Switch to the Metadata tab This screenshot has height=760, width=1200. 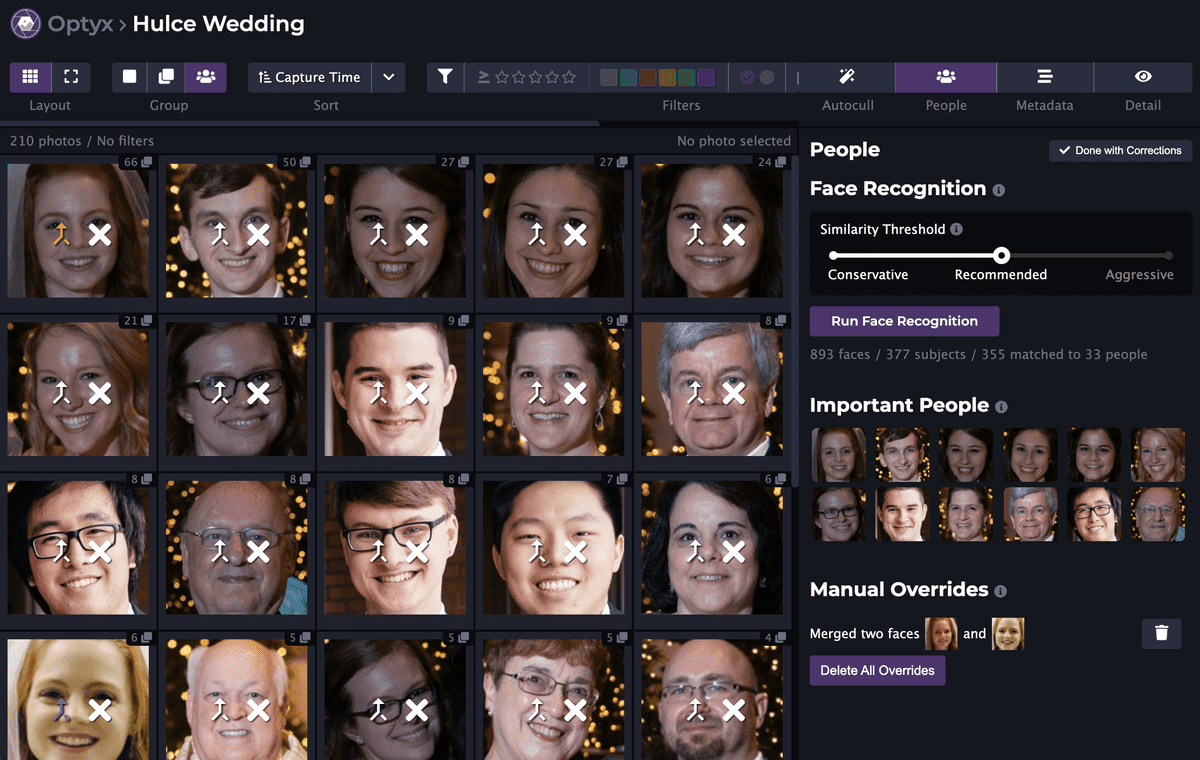point(1044,77)
